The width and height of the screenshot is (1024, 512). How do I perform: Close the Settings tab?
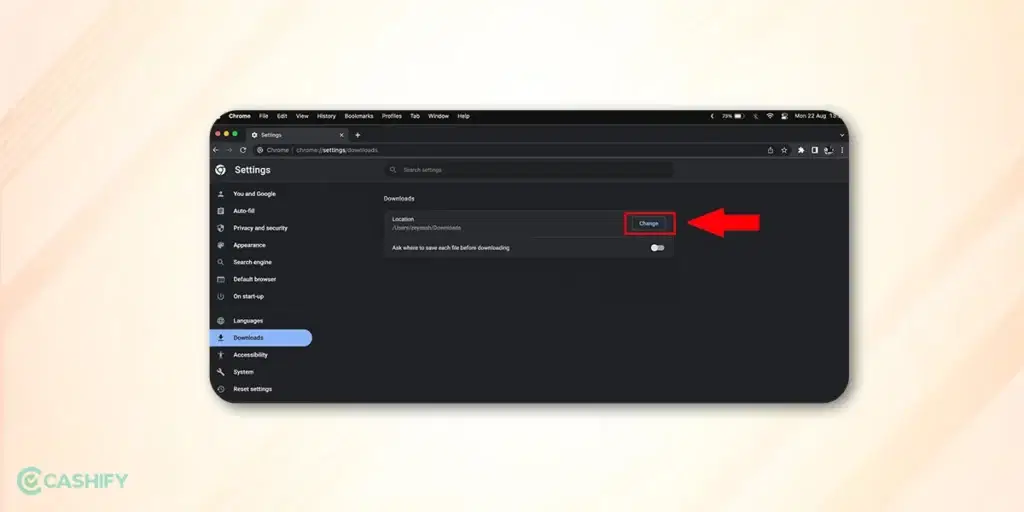(x=341, y=135)
